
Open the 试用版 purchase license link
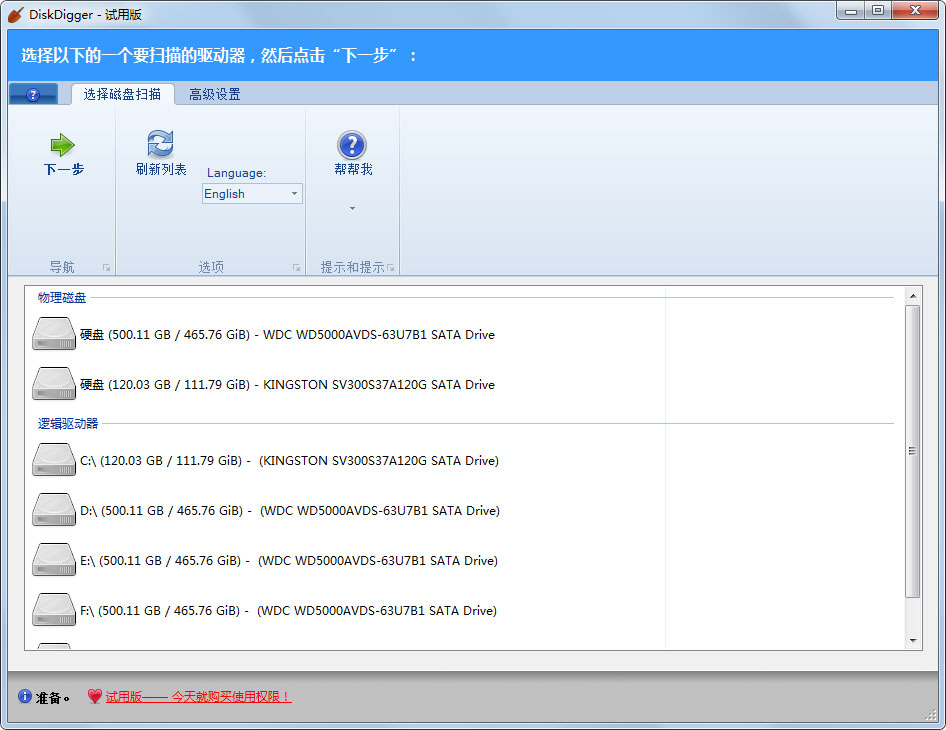coord(198,697)
